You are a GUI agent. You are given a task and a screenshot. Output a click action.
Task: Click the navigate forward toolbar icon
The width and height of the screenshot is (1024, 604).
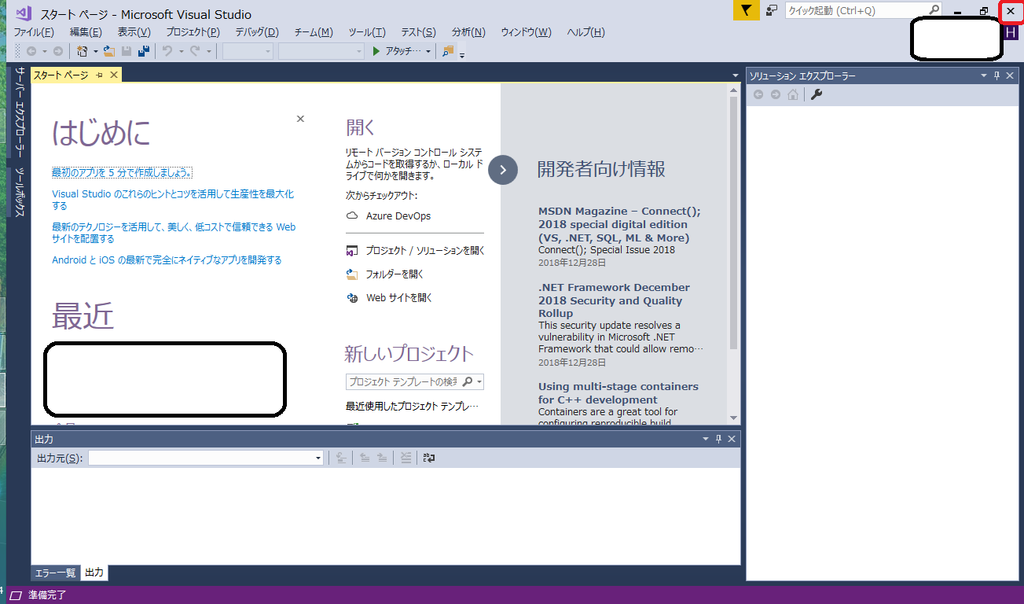[58, 51]
